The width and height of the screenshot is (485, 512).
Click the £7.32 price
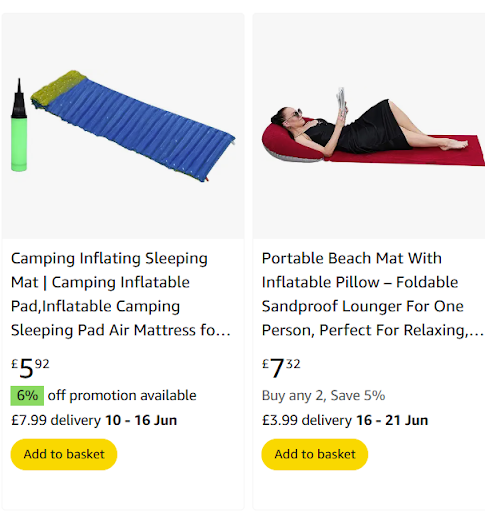tap(281, 368)
